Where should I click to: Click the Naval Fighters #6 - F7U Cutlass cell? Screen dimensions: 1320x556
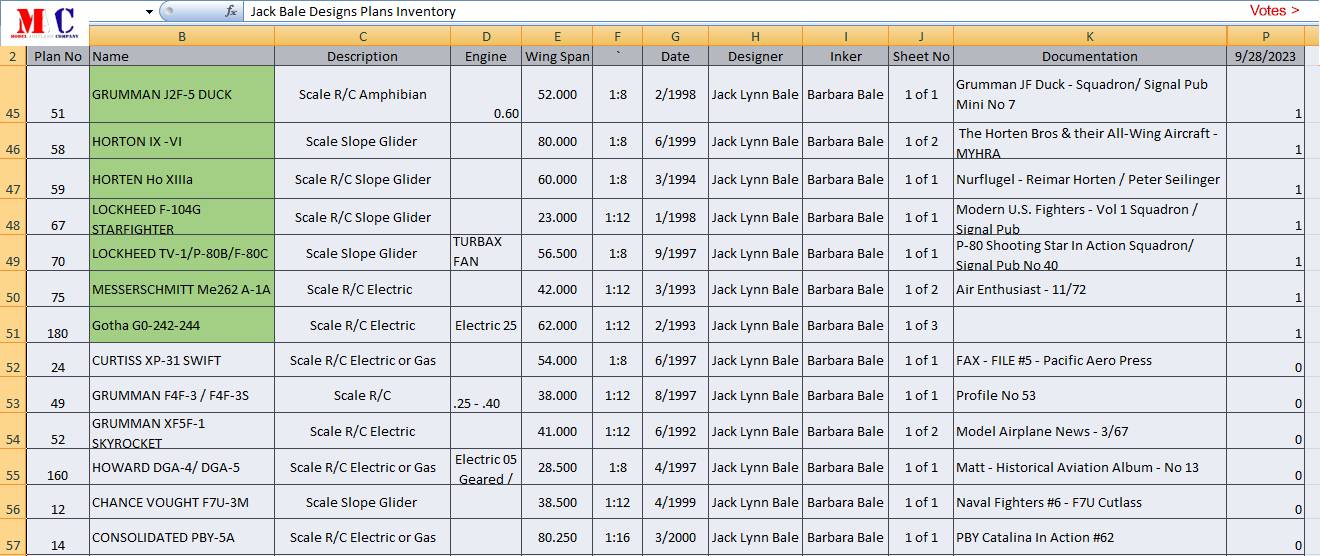pyautogui.click(x=1090, y=502)
